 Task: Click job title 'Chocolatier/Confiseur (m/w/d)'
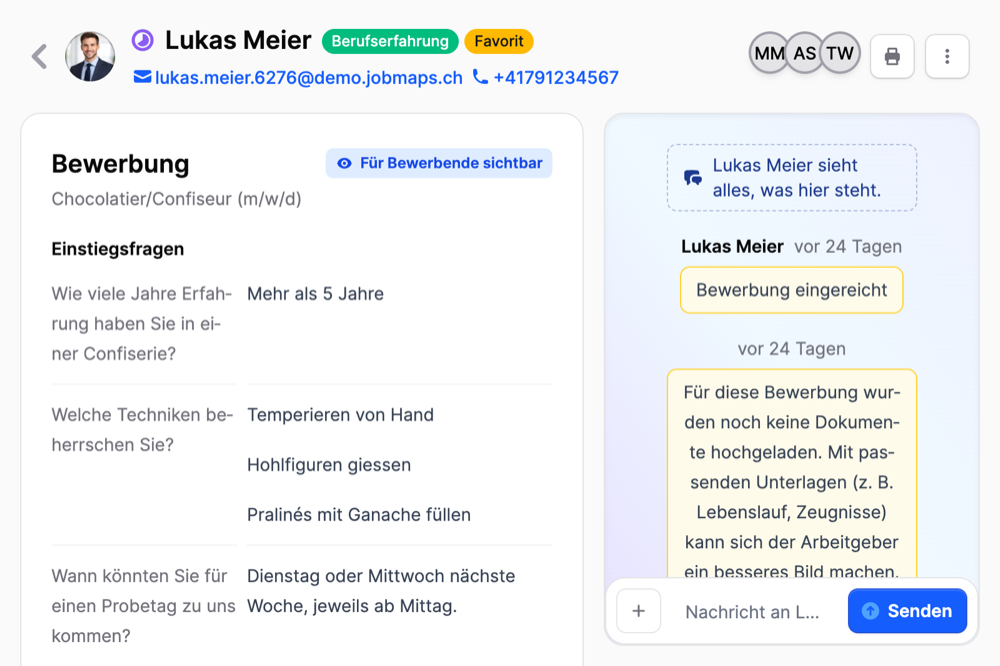pos(177,199)
